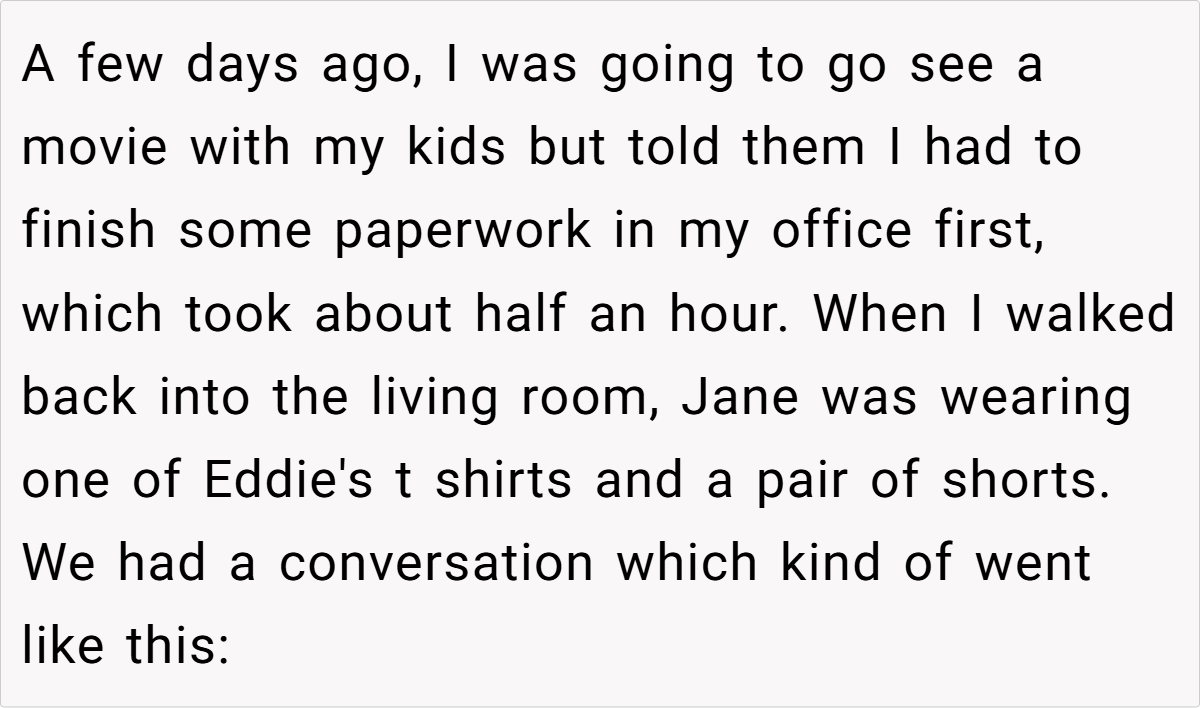1200x708 pixels.
Task: Click the word "shirts" in the text
Action: pos(504,481)
